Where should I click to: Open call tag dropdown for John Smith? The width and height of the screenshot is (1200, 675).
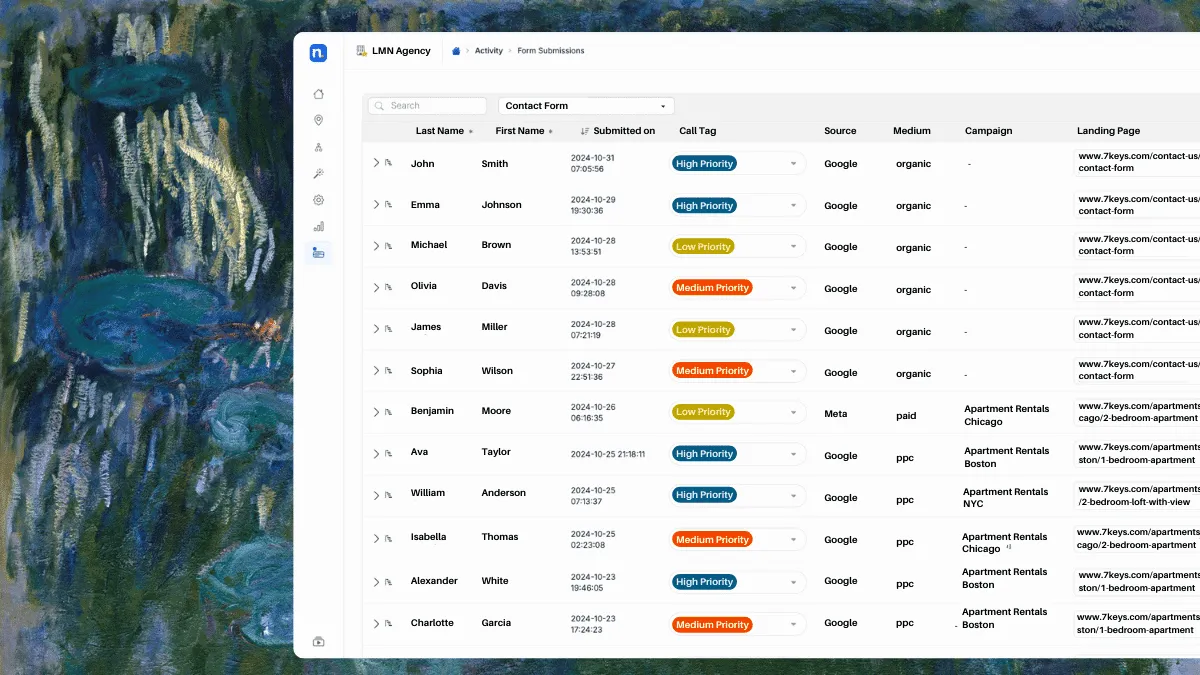tap(738, 164)
